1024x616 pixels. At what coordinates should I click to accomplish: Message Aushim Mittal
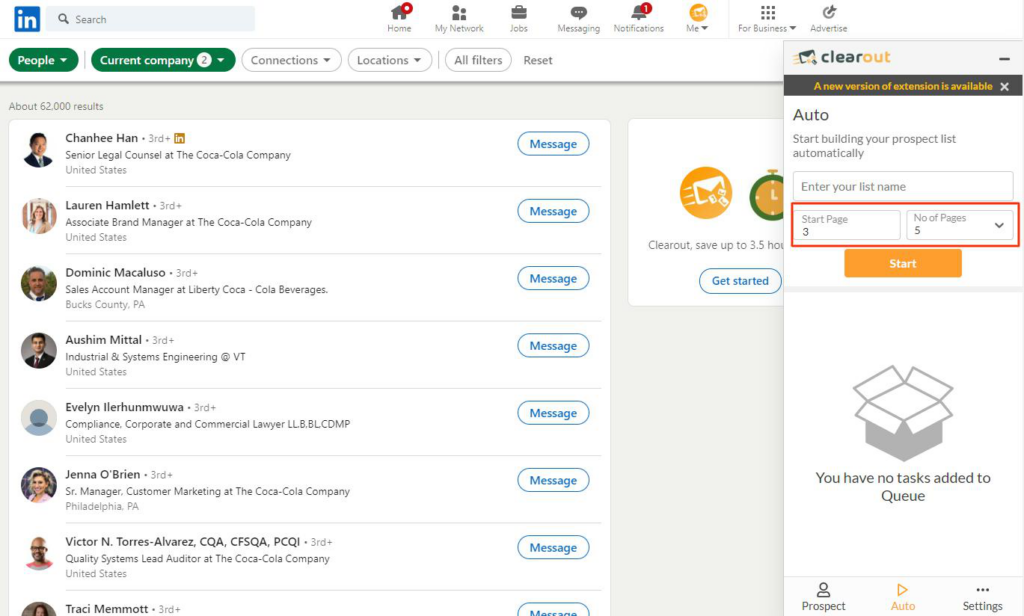pyautogui.click(x=553, y=346)
